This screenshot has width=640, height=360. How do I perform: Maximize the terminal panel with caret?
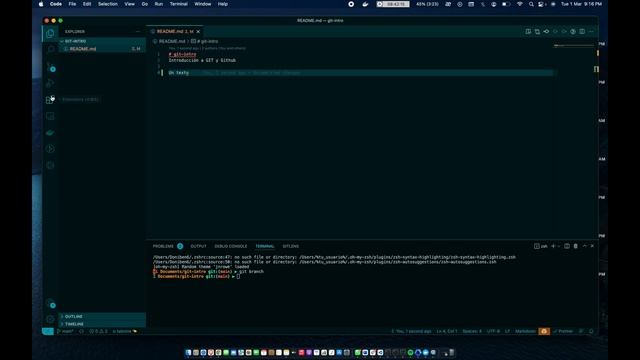(x=584, y=246)
